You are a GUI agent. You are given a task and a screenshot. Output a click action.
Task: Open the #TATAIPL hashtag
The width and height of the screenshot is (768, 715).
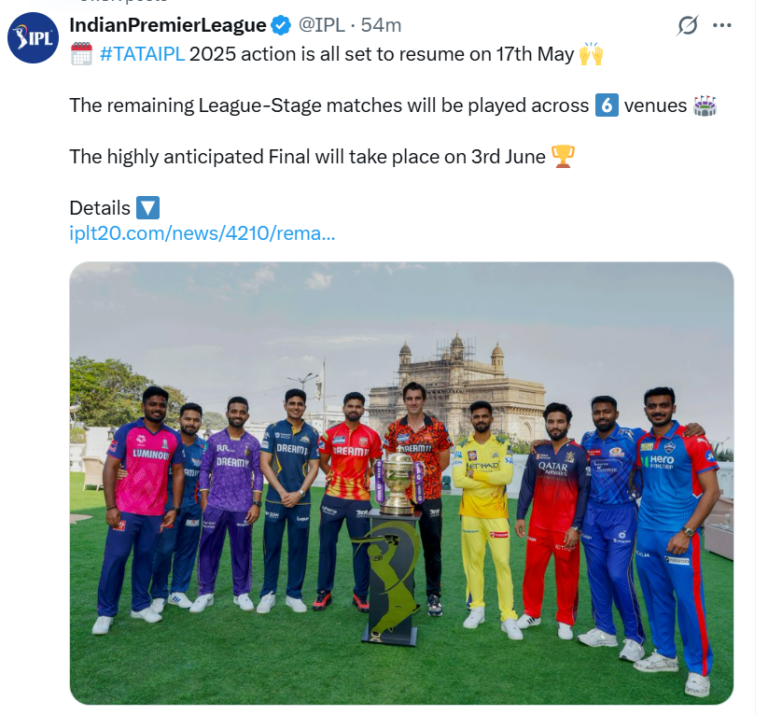[142, 54]
